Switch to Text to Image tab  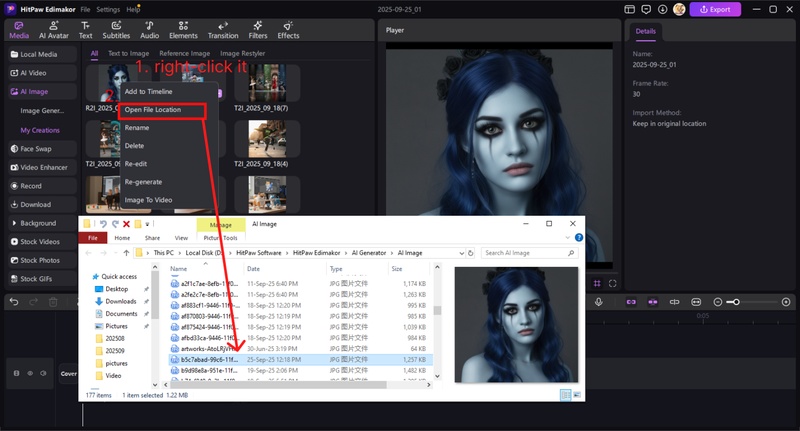[x=128, y=53]
